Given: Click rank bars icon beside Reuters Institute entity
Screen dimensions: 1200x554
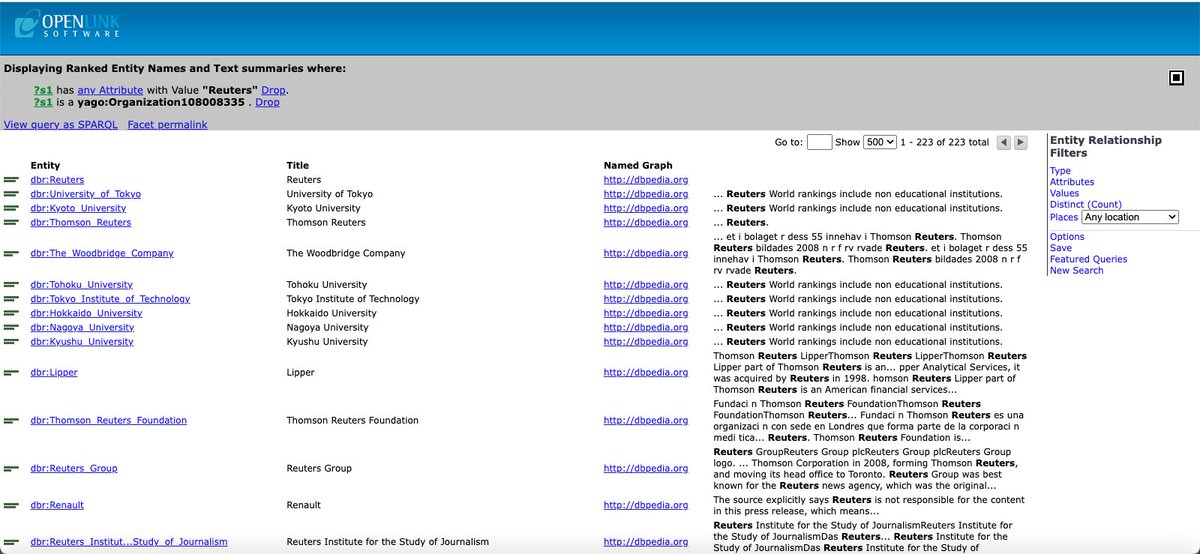Looking at the screenshot, I should tap(11, 542).
